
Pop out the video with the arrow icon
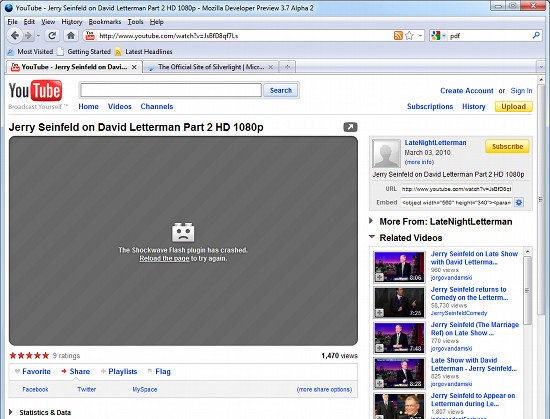coord(350,127)
